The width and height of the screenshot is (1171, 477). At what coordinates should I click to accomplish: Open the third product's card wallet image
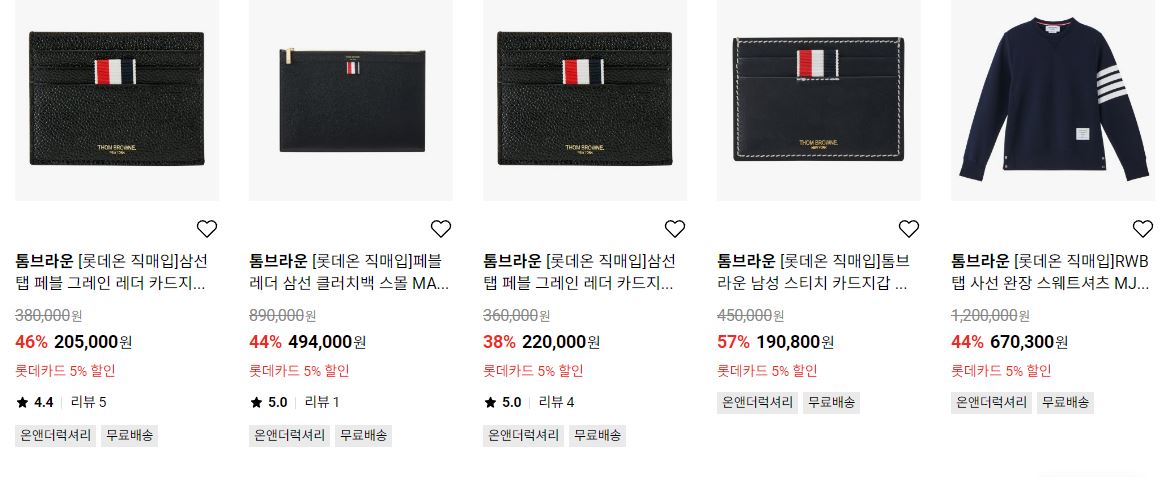click(585, 100)
